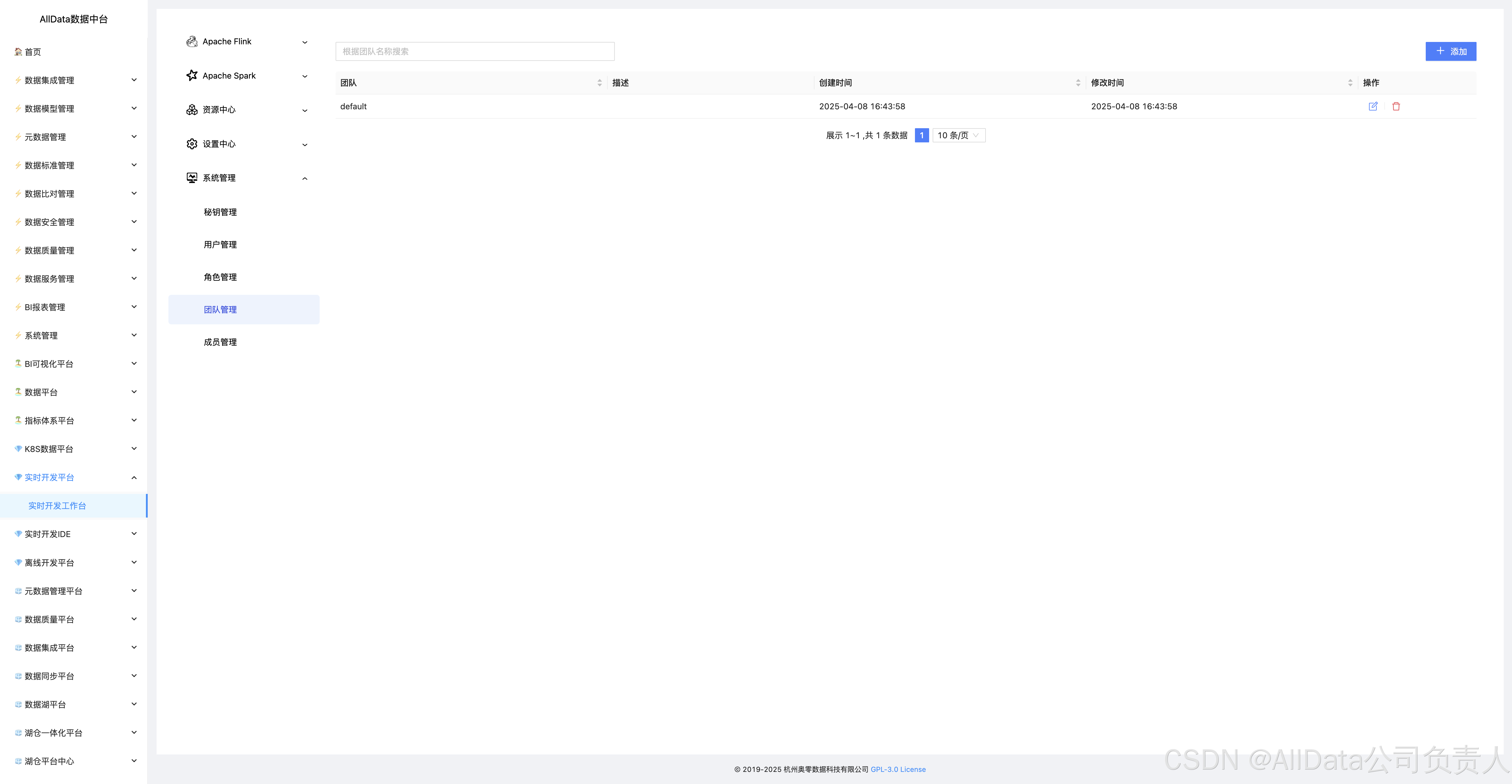Click the 资源中心 icon

point(192,110)
